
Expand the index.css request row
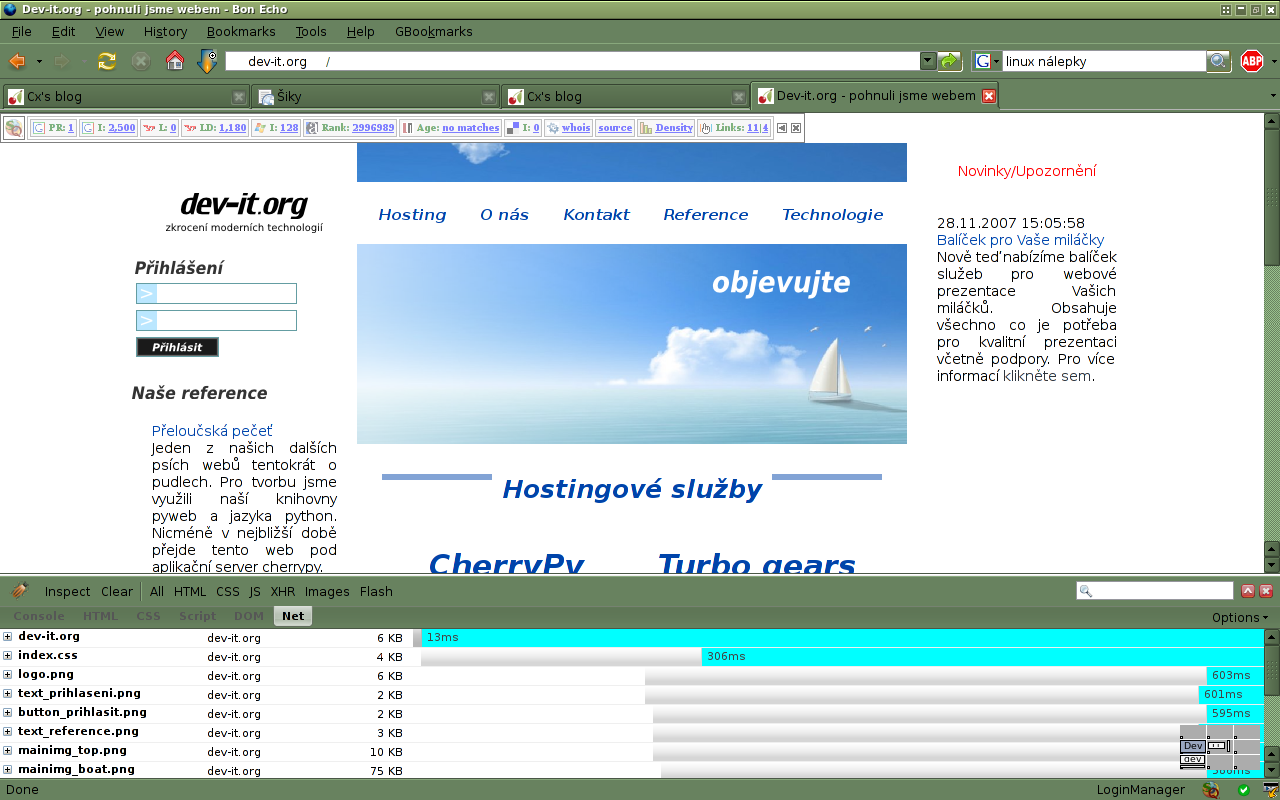[8, 656]
